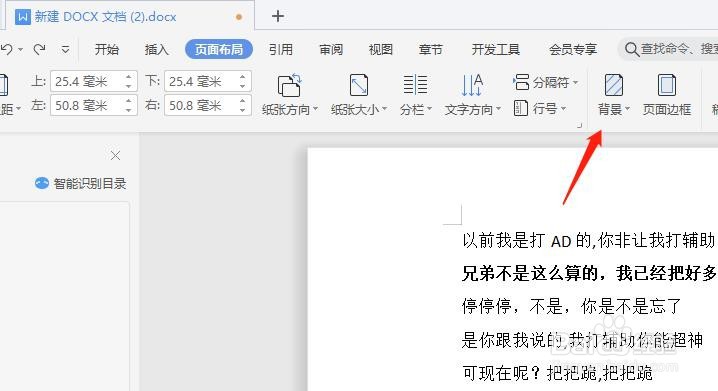Click the search magnifier icon
The width and height of the screenshot is (718, 391).
(x=631, y=49)
